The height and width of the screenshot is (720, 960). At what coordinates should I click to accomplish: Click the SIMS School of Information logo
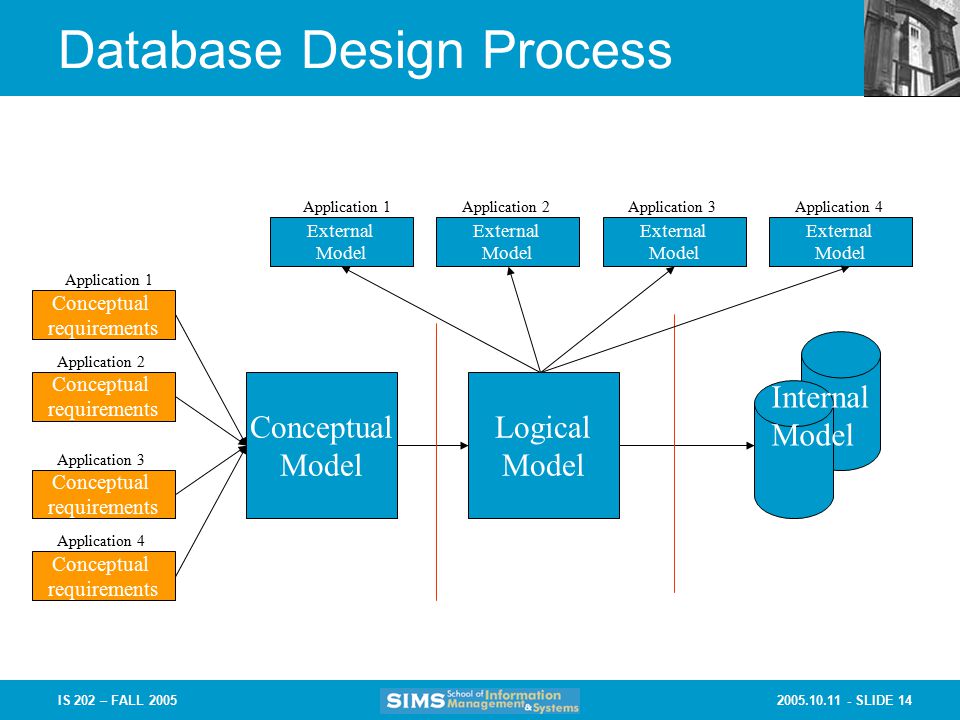(x=480, y=700)
